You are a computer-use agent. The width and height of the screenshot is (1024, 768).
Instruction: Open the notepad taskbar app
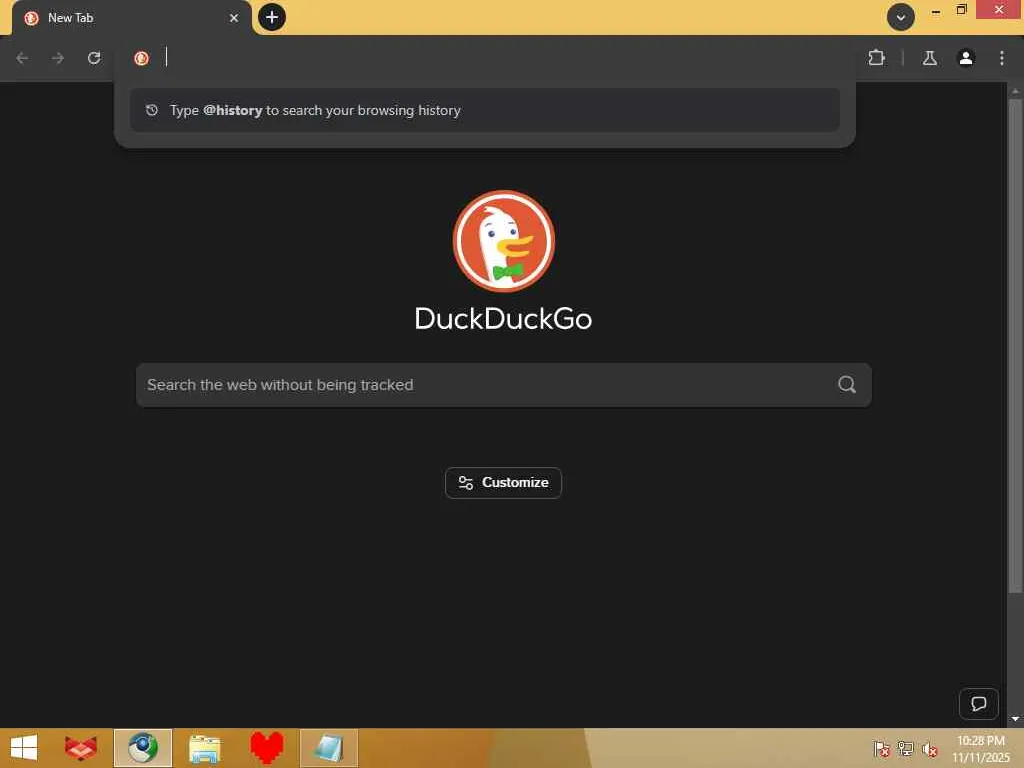click(328, 748)
